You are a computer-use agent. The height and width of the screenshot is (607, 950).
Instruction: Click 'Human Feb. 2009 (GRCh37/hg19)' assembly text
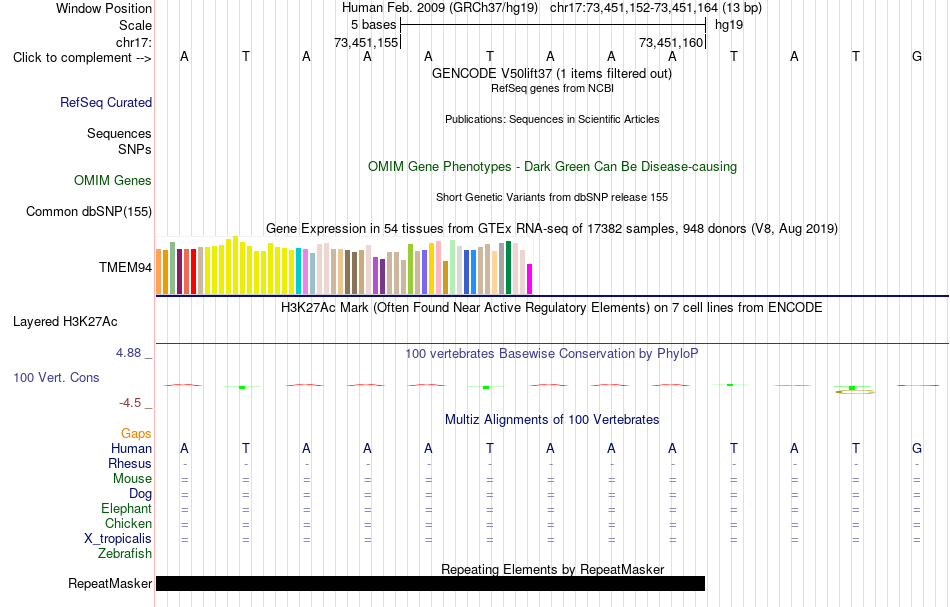(440, 8)
